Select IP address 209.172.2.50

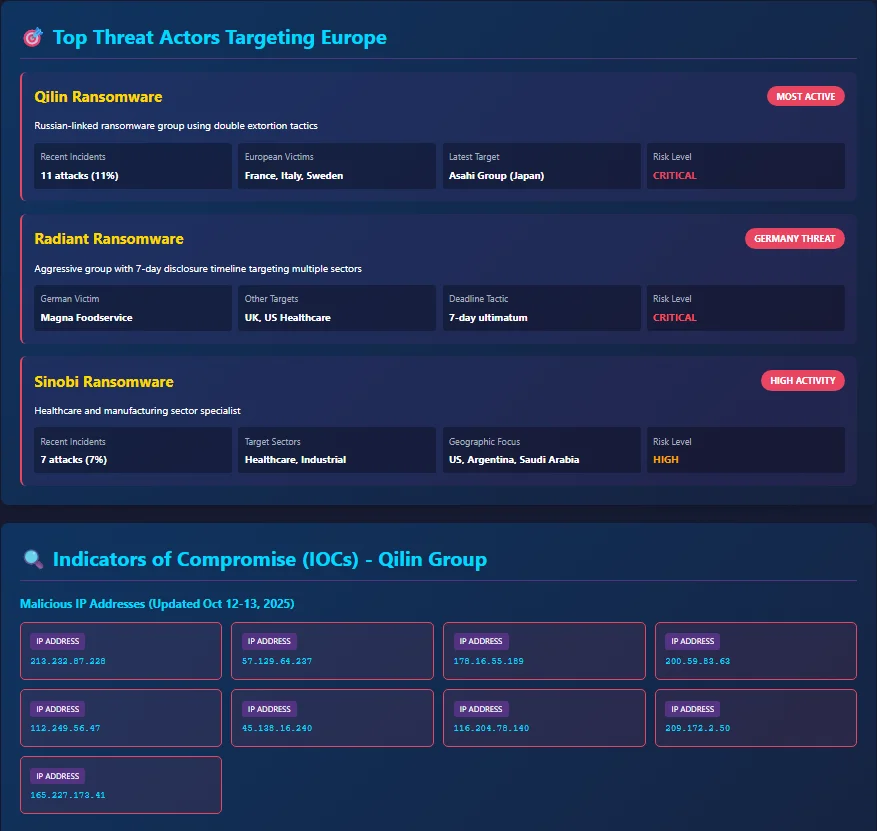tap(697, 728)
